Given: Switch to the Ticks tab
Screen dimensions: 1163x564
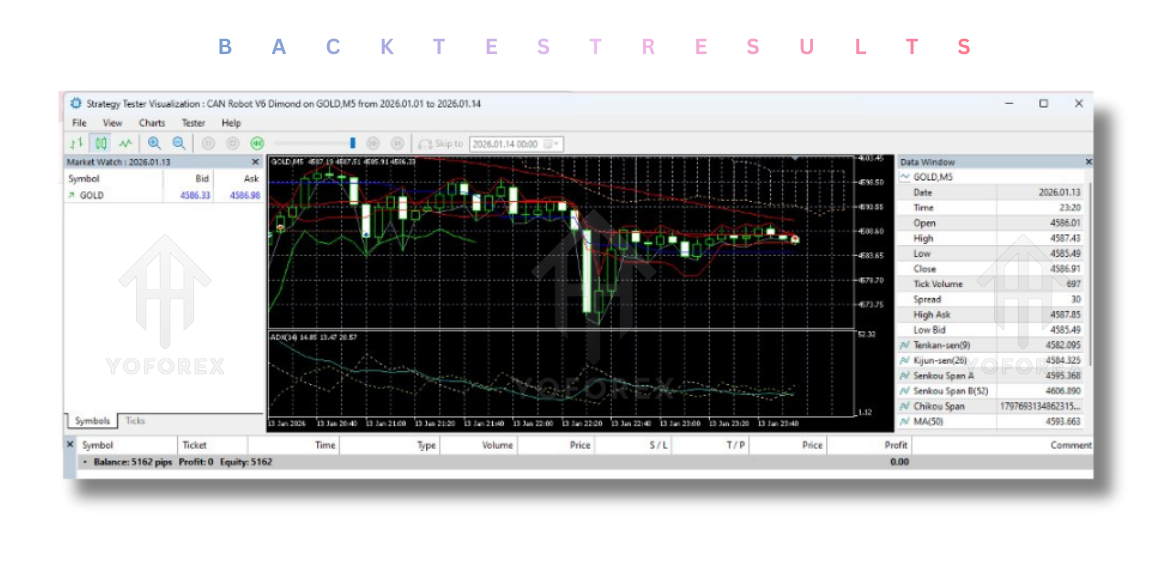Looking at the screenshot, I should tap(135, 421).
